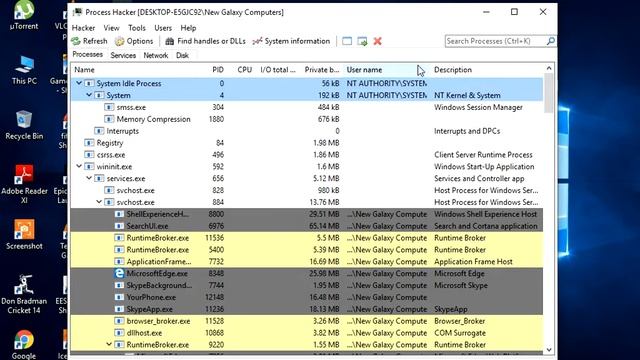Collapse the services.exe tree node
640x360 pixels.
point(89,178)
